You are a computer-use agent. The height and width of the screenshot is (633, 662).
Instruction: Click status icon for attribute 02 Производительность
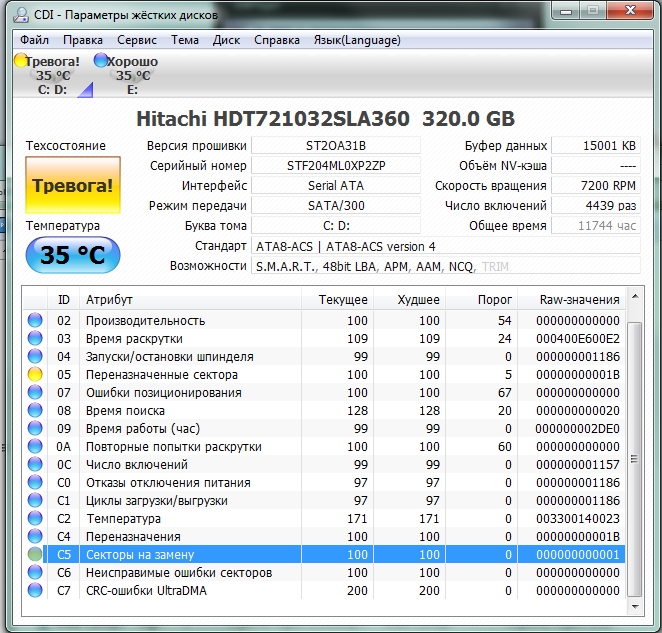coord(35,320)
